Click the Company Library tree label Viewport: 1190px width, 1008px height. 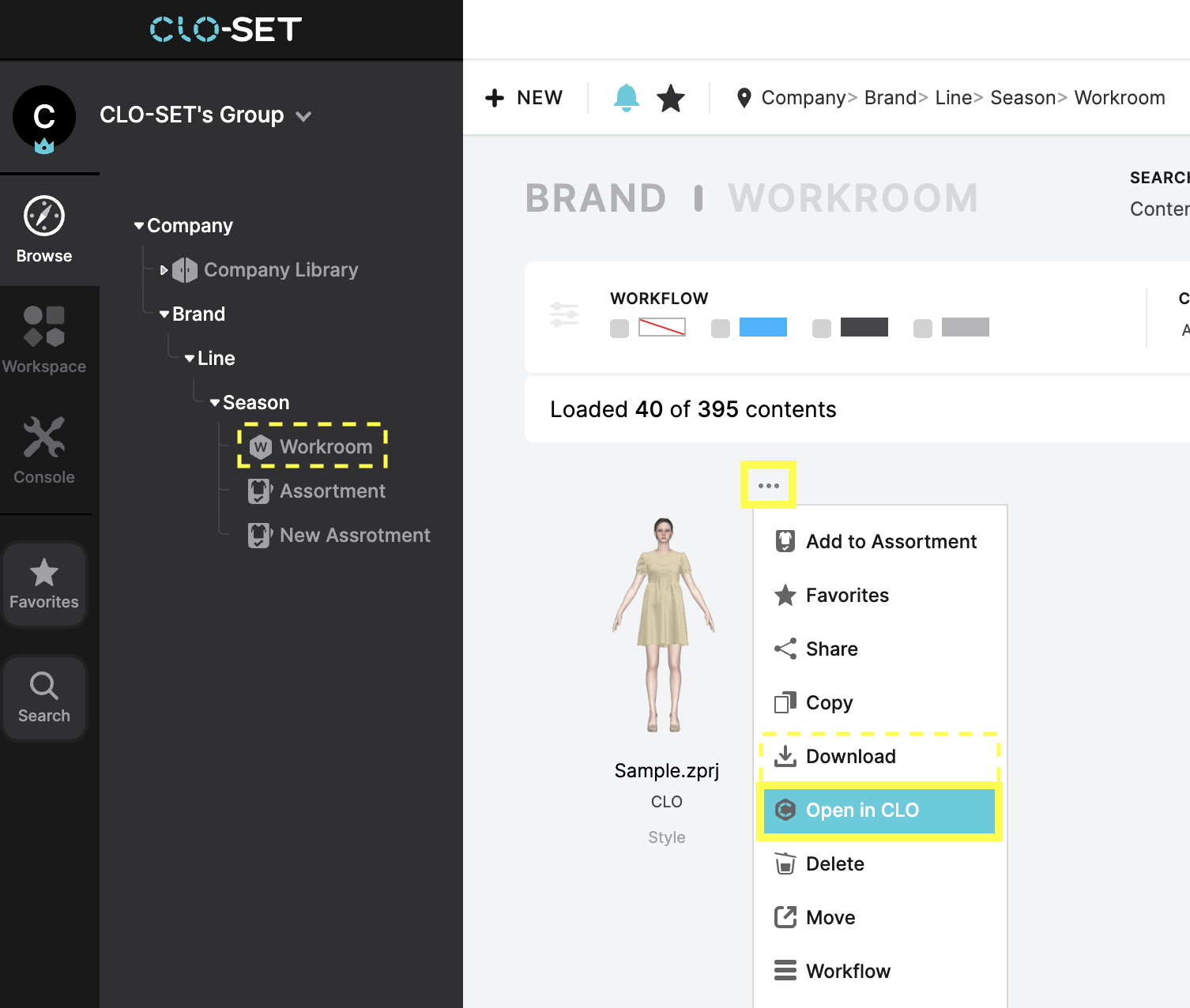(281, 270)
